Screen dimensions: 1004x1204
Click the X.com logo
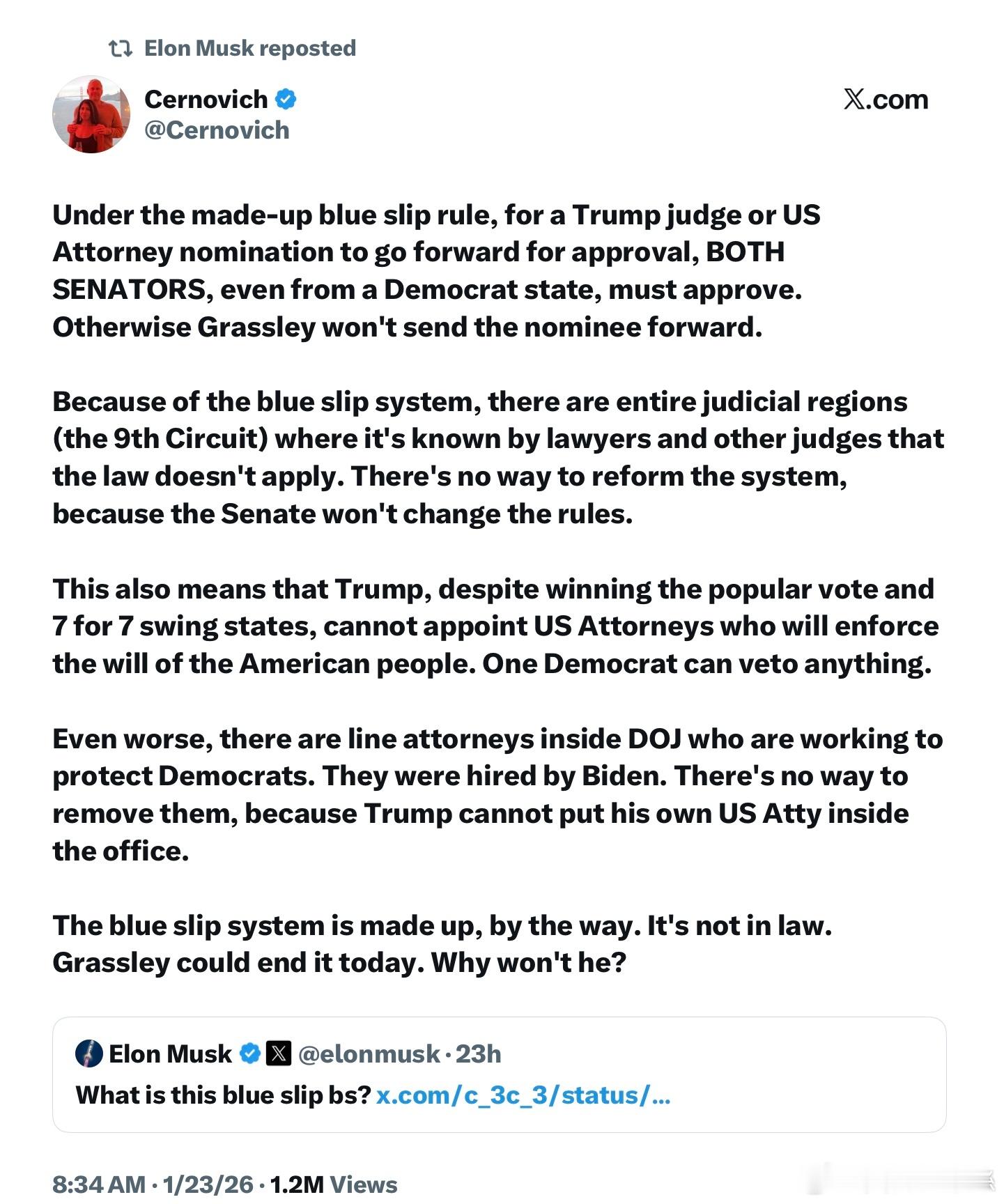click(886, 99)
